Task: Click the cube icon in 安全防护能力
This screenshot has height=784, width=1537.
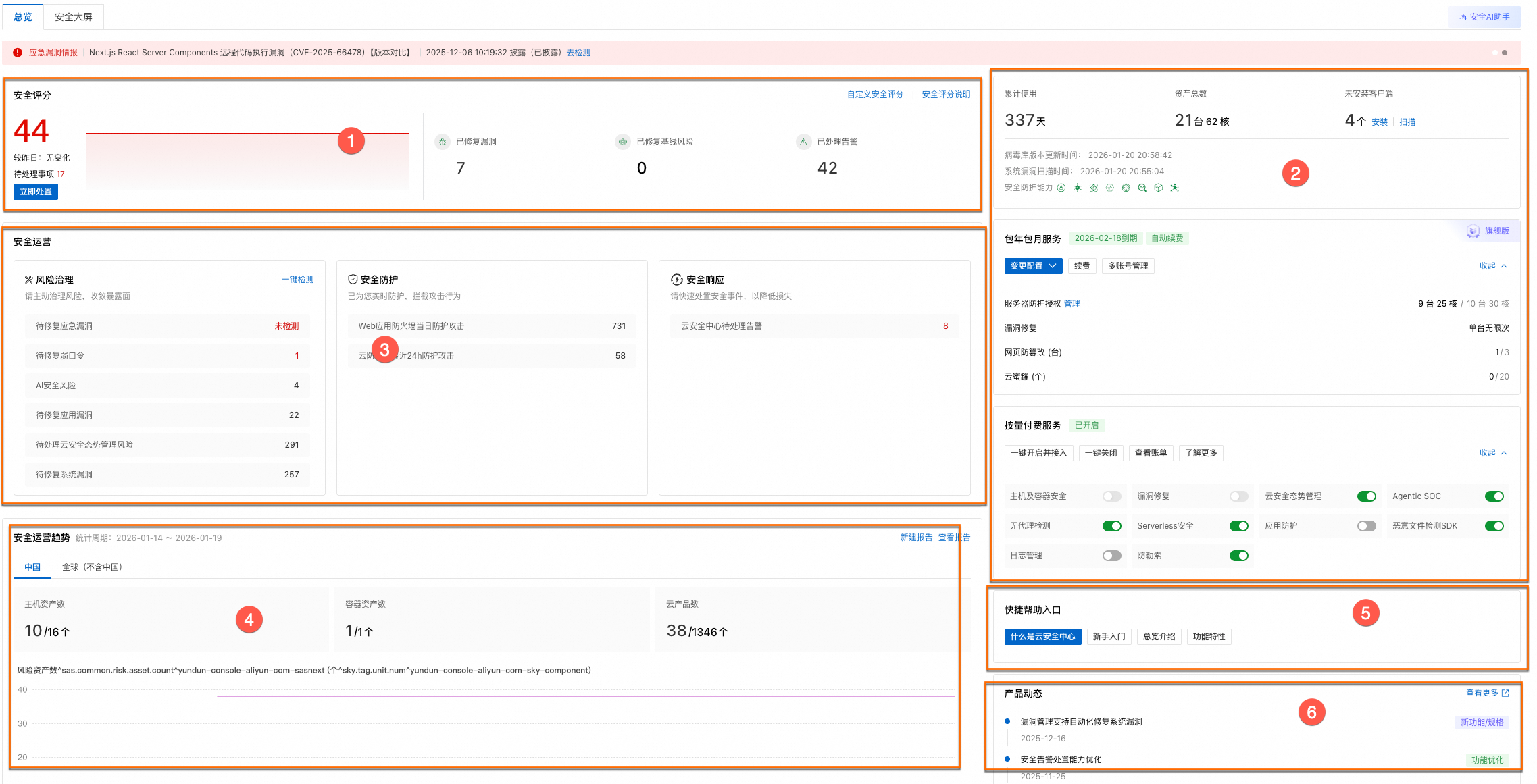Action: click(1159, 188)
